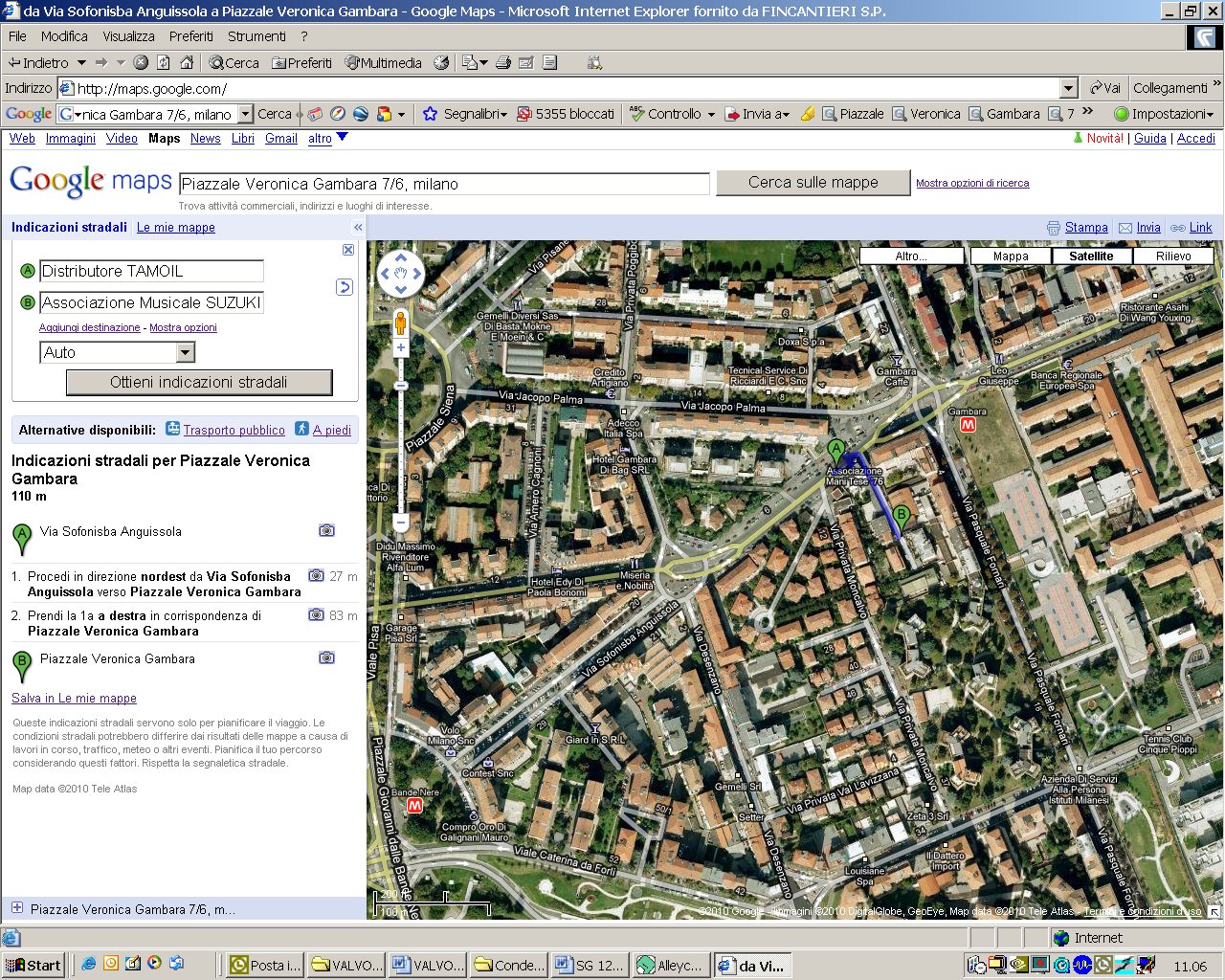Click Mostra opzioni di ricerca link

[972, 183]
